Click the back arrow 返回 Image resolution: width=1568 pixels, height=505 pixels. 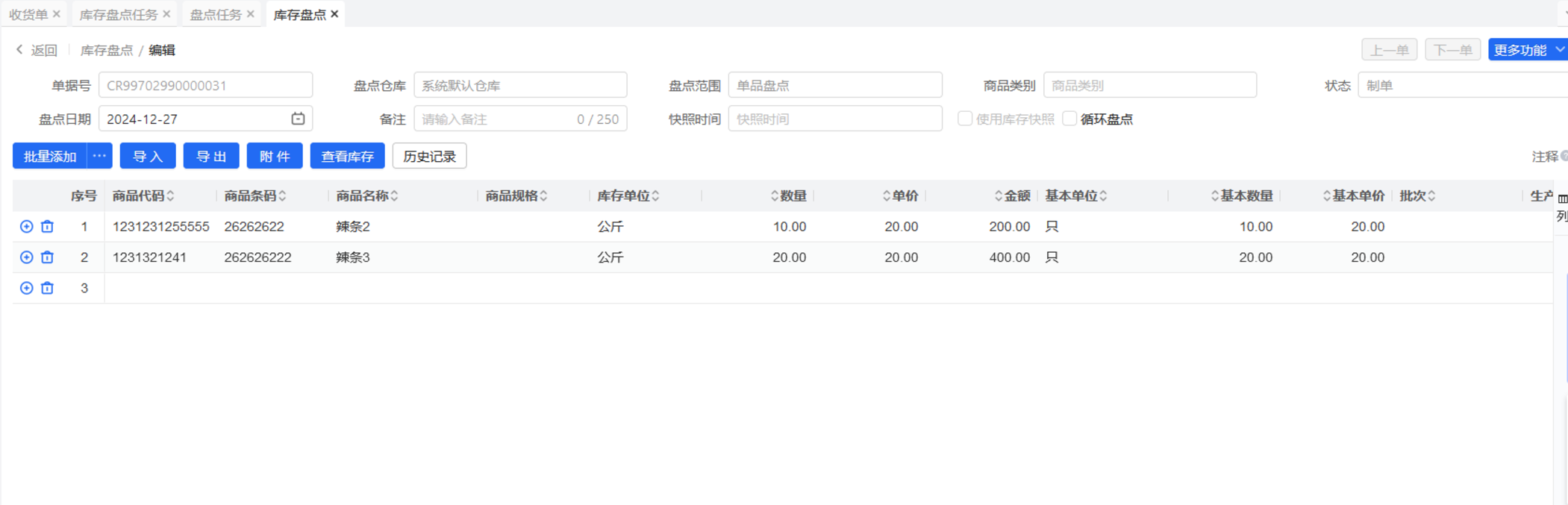(x=36, y=50)
